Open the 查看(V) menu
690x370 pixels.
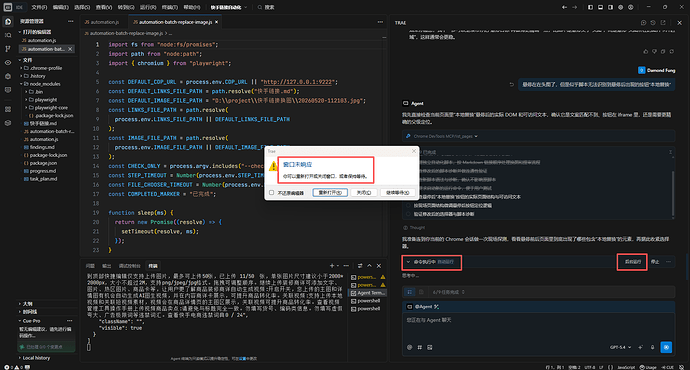tap(104, 7)
